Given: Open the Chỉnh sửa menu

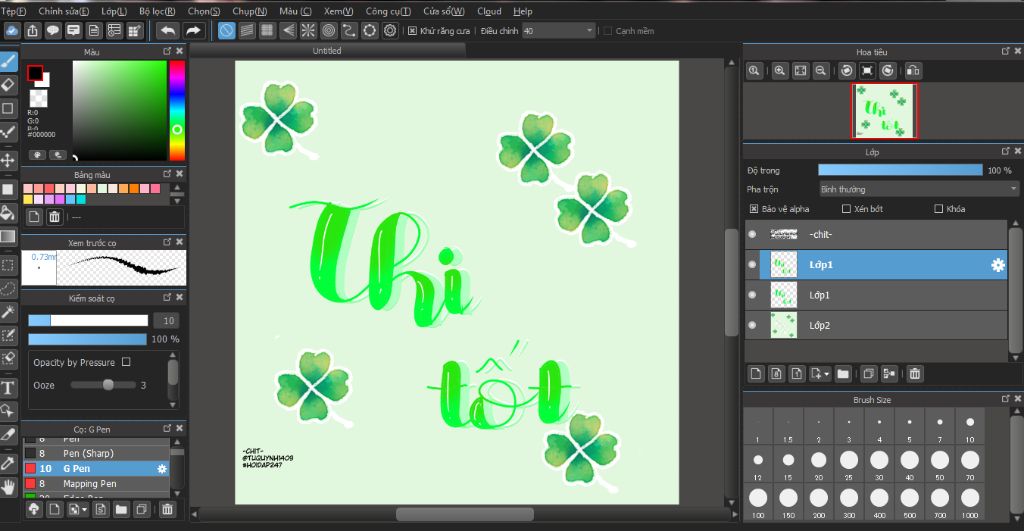Looking at the screenshot, I should tap(63, 11).
